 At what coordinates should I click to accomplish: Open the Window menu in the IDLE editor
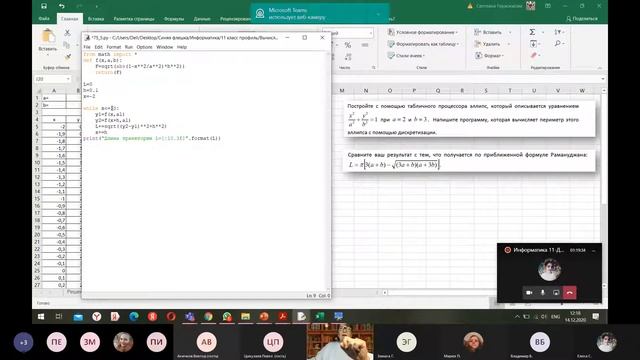tap(165, 47)
